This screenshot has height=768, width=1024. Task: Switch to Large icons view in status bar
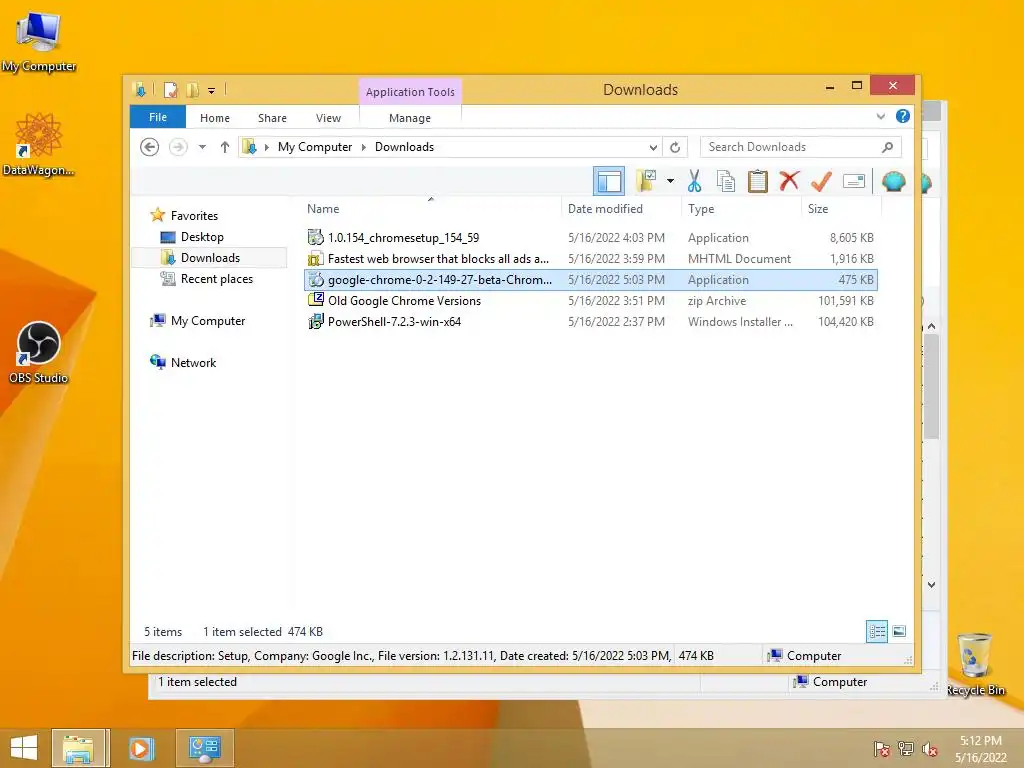tap(899, 631)
